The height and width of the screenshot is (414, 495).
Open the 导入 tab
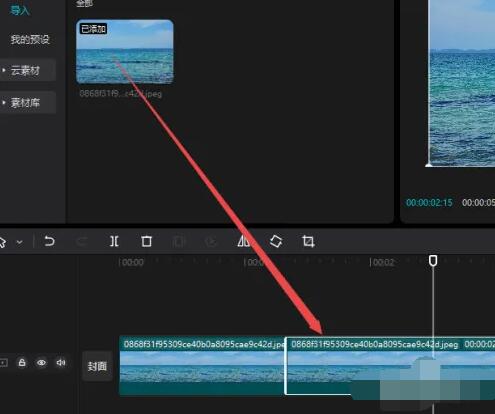[x=20, y=11]
